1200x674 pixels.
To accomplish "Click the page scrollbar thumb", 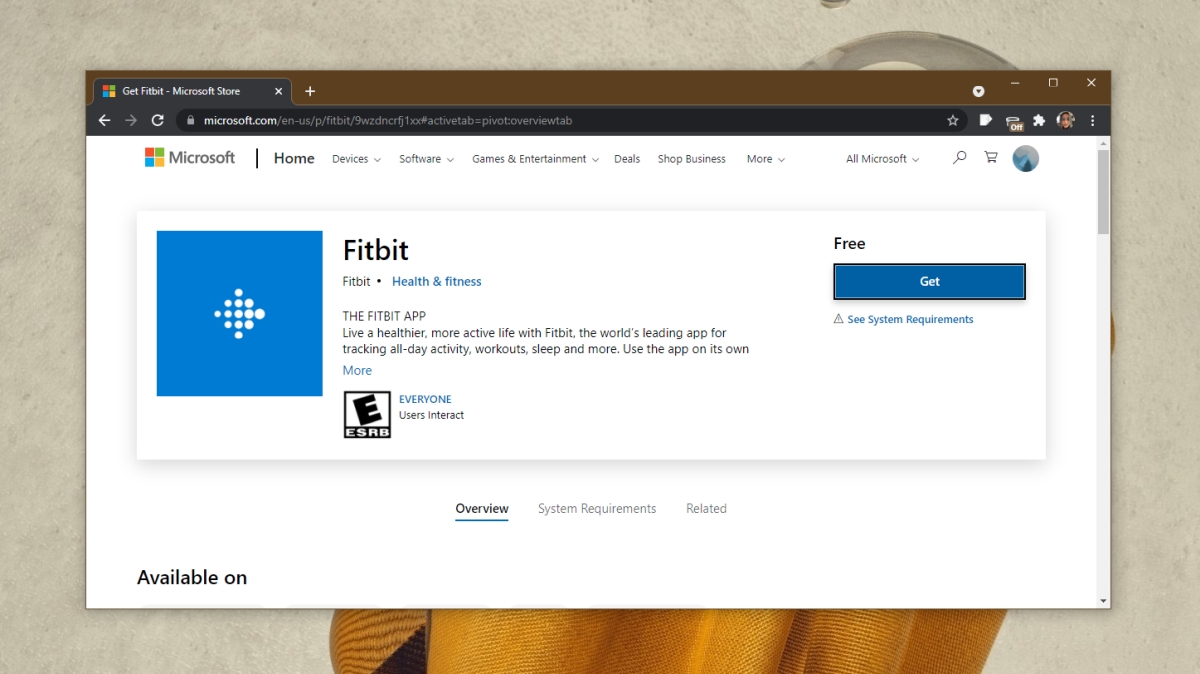I will pos(1103,192).
